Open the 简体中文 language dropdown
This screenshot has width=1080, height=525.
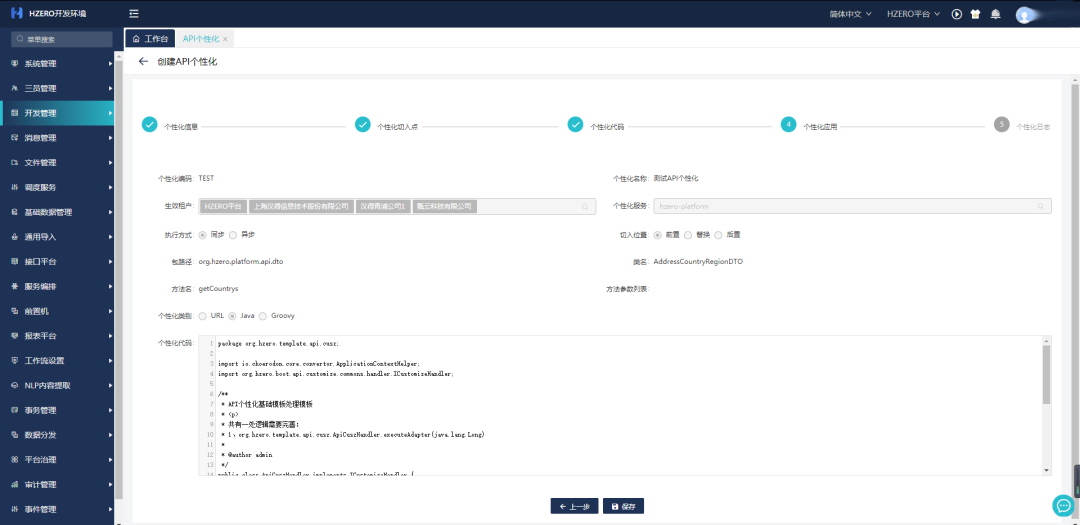click(x=836, y=14)
